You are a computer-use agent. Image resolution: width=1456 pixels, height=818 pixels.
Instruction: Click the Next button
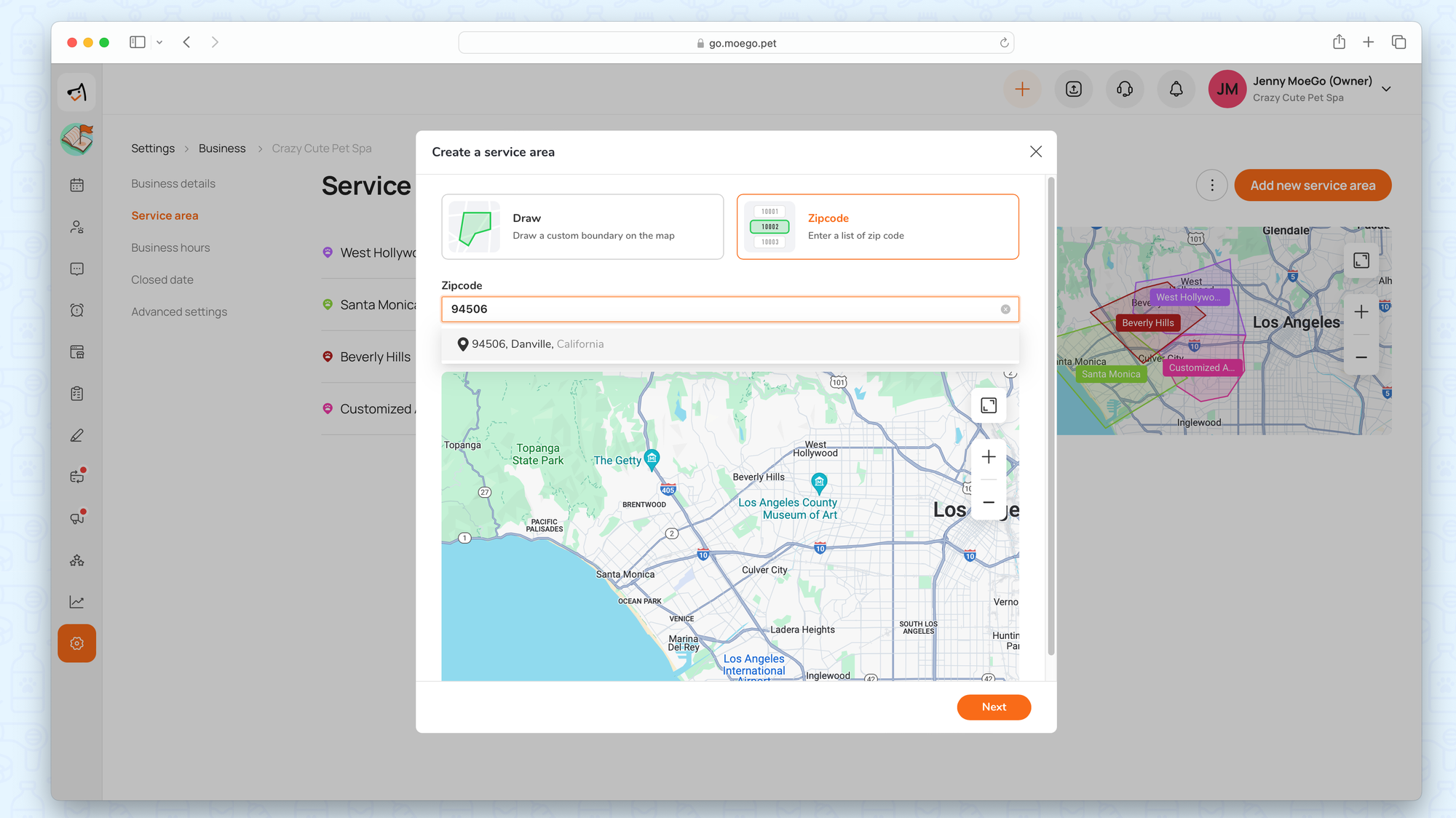pyautogui.click(x=993, y=707)
